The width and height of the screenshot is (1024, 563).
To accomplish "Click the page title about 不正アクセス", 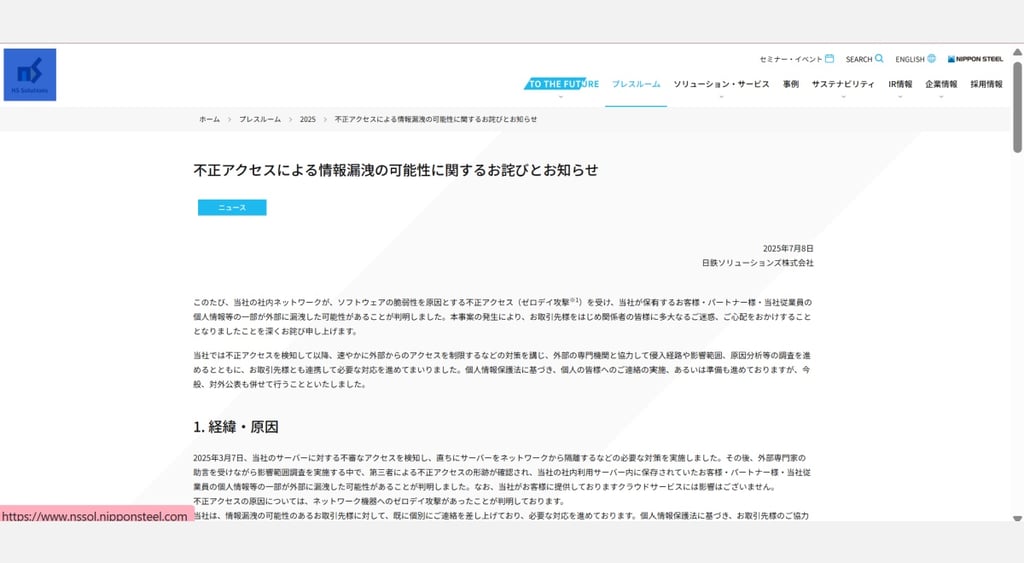I will tap(396, 170).
